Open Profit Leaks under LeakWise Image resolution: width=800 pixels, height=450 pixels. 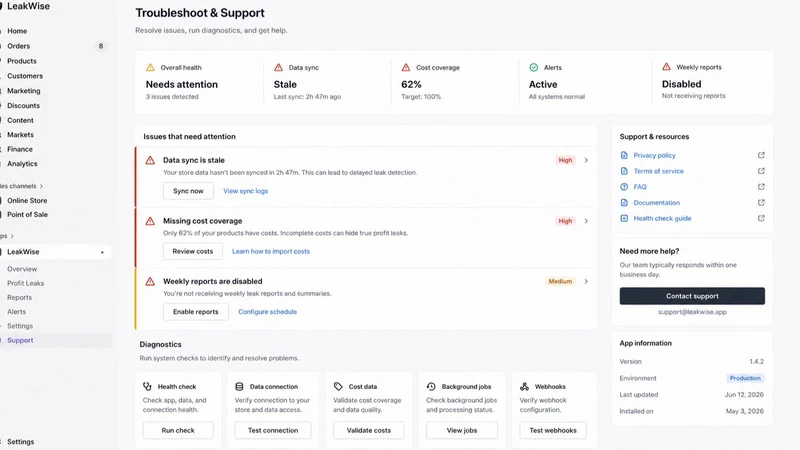point(26,283)
